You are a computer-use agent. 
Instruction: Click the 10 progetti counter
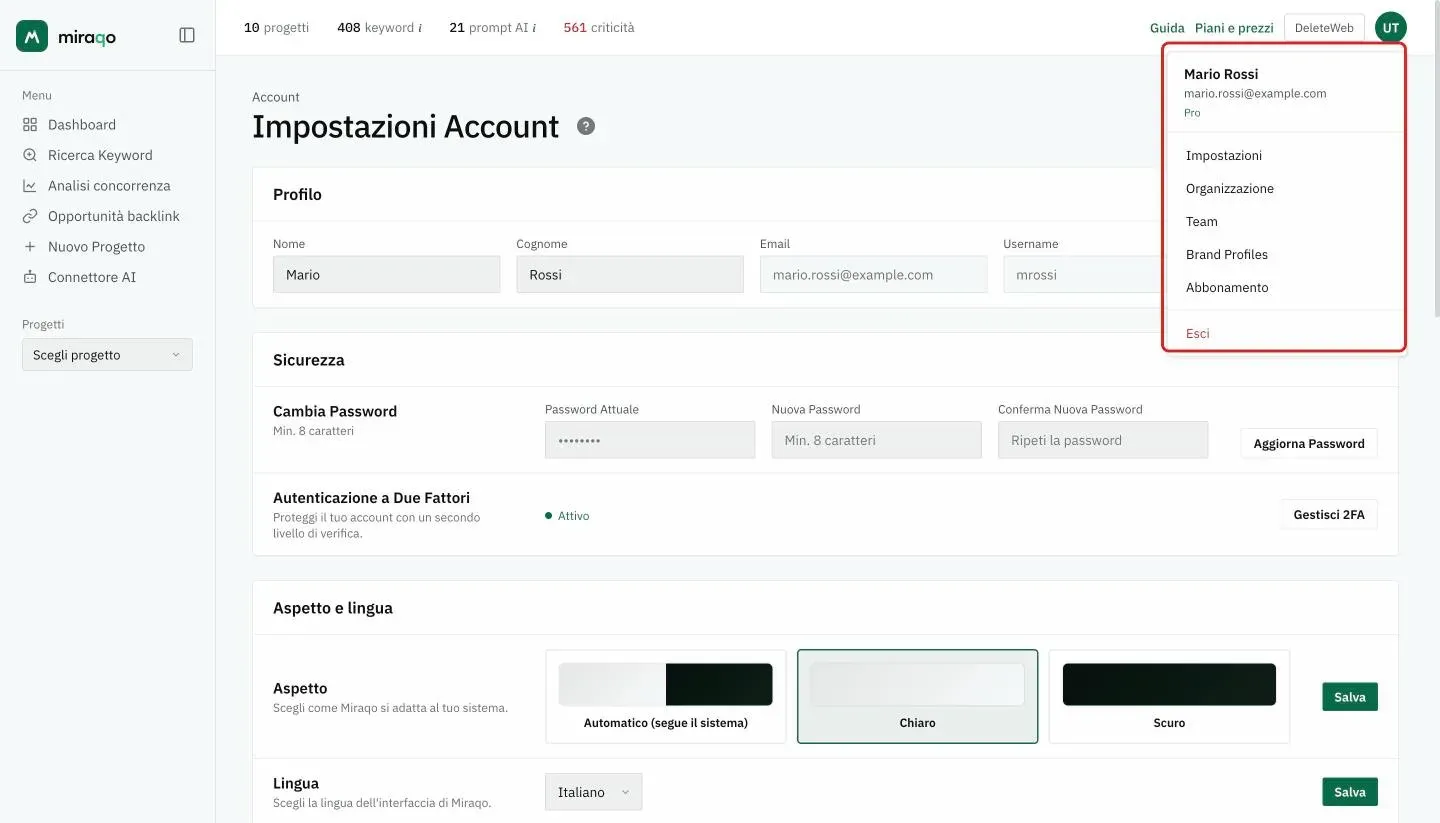(x=277, y=28)
